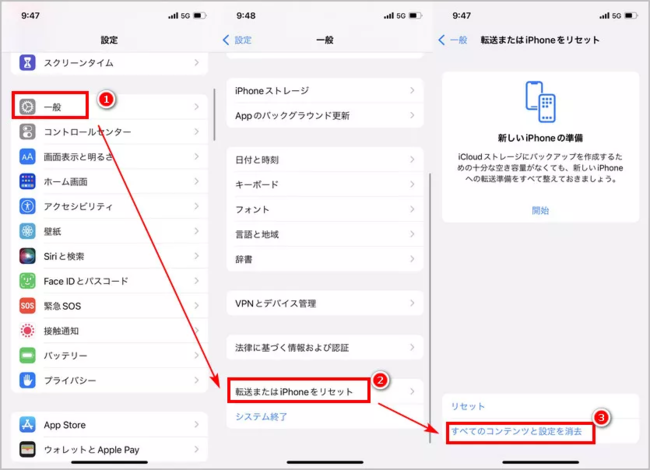Expand 法律に基づく情報および認証 chevron
650x471 pixels.
[412, 347]
